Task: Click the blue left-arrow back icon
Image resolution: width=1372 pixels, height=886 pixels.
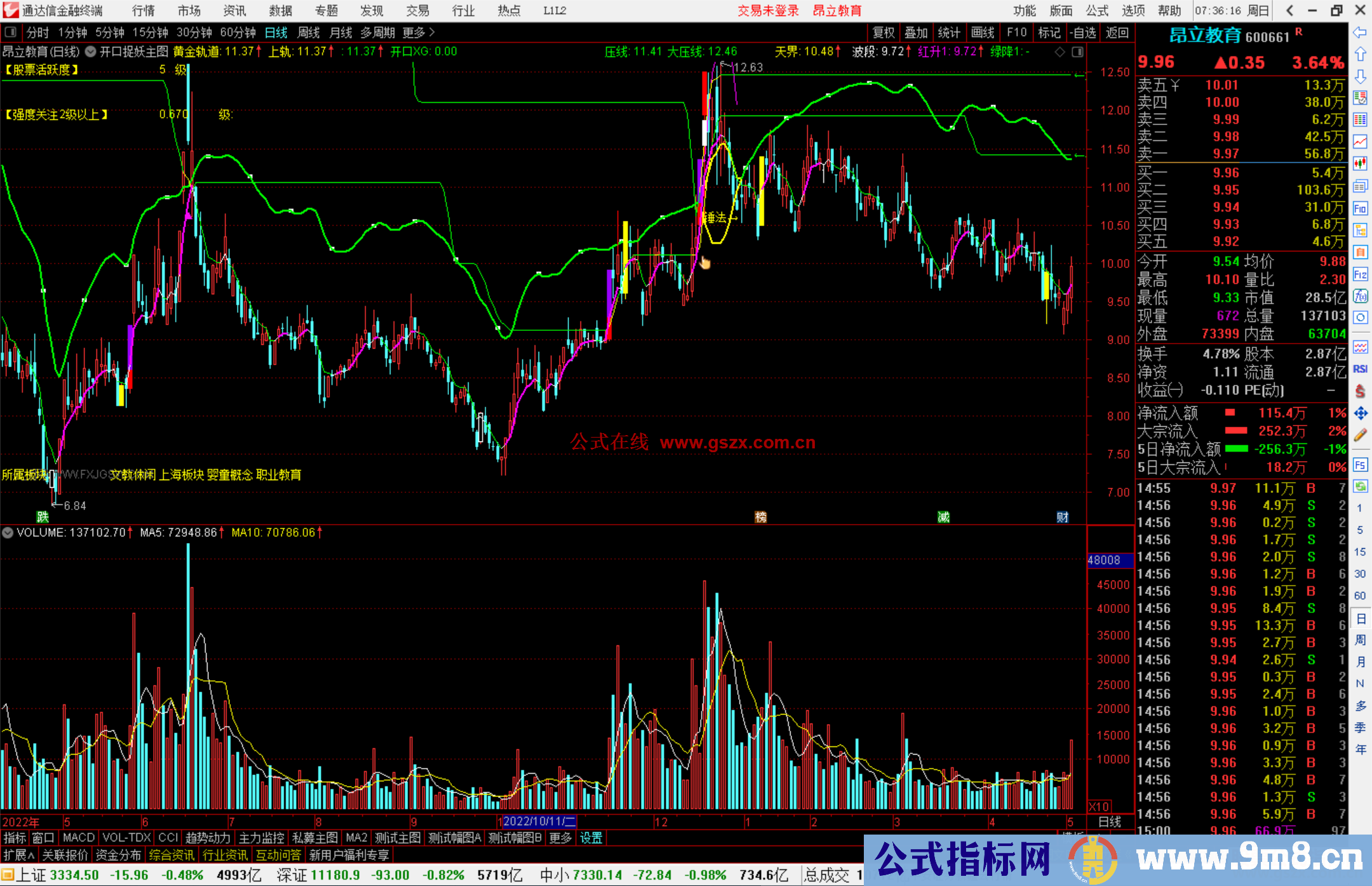Action: point(1360,32)
